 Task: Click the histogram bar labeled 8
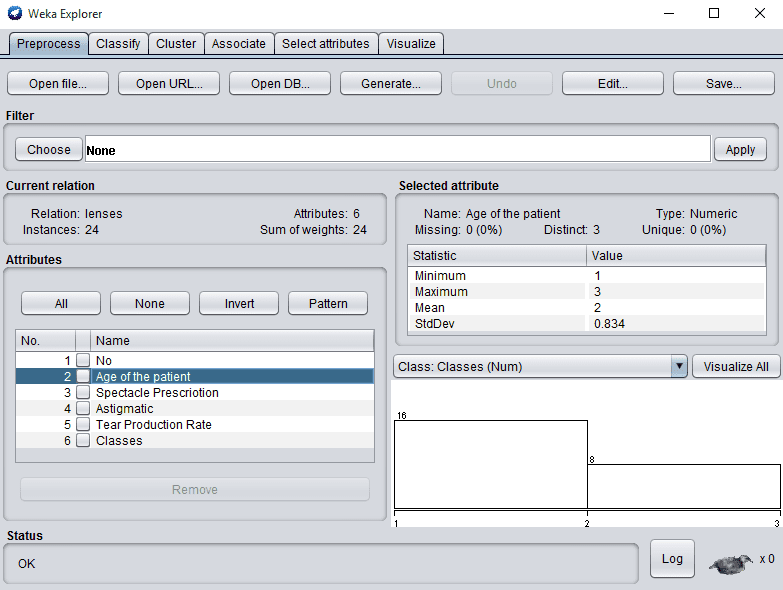pos(684,486)
